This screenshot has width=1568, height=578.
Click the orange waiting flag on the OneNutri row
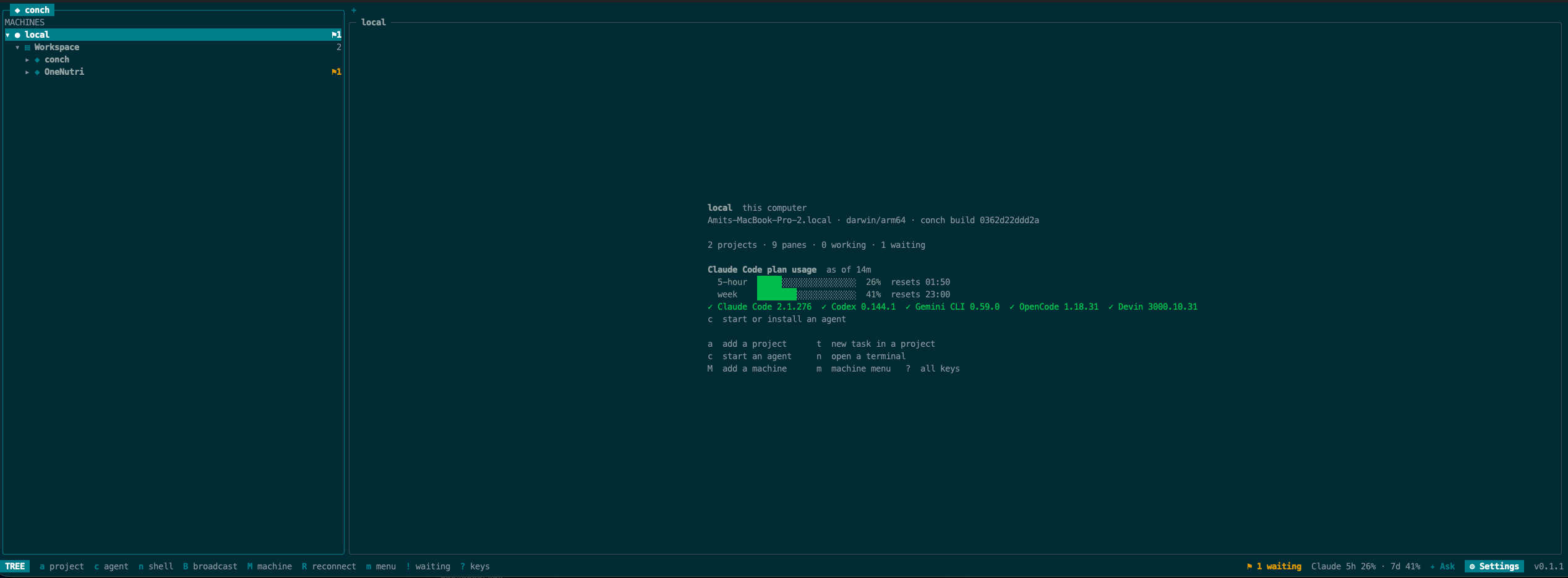click(x=336, y=72)
